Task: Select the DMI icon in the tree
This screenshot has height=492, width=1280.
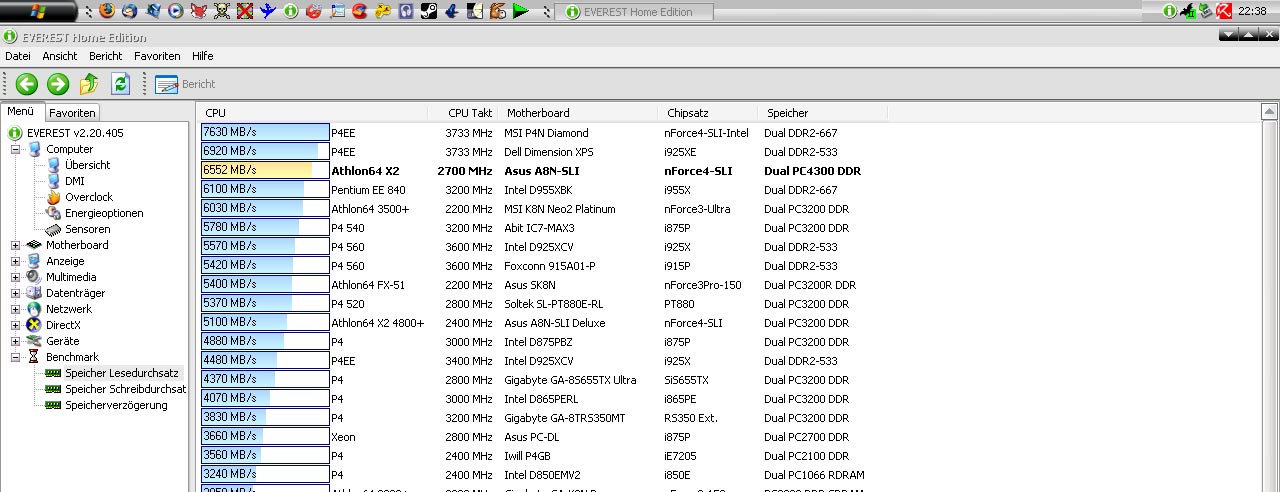Action: 54,181
